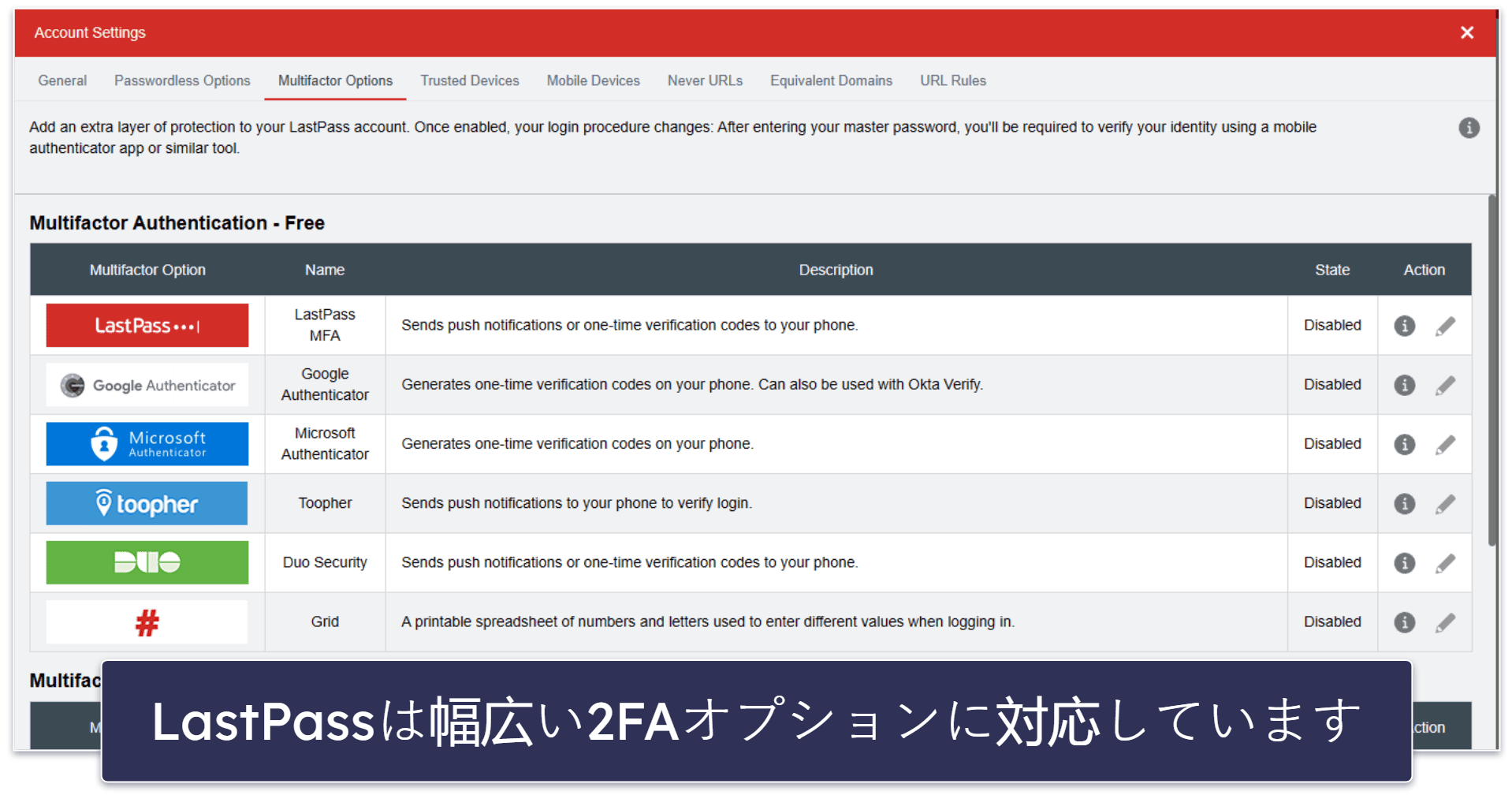Click Disabled state in Toopher row

[1332, 503]
